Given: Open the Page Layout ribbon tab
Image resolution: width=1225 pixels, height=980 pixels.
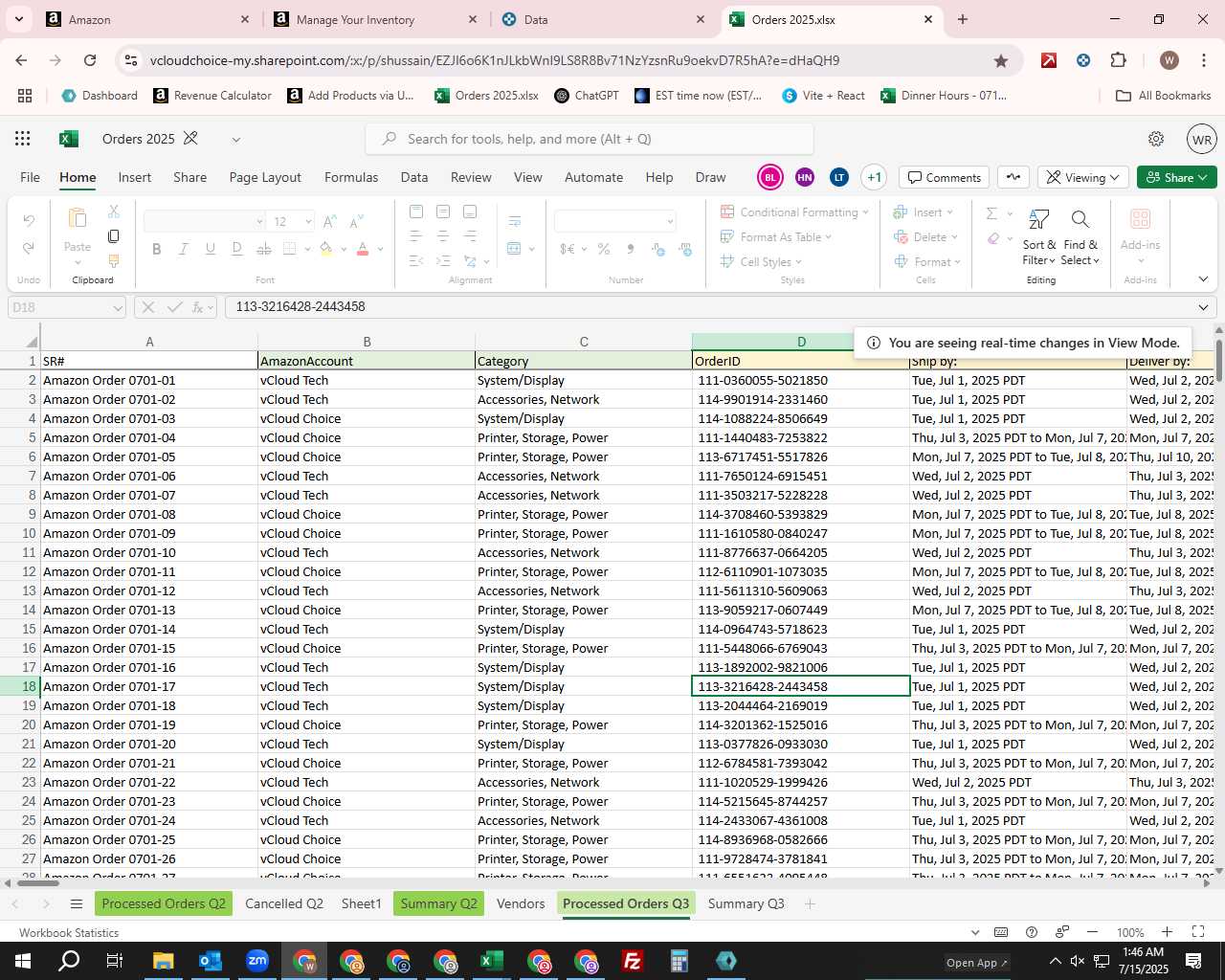Looking at the screenshot, I should [x=265, y=177].
